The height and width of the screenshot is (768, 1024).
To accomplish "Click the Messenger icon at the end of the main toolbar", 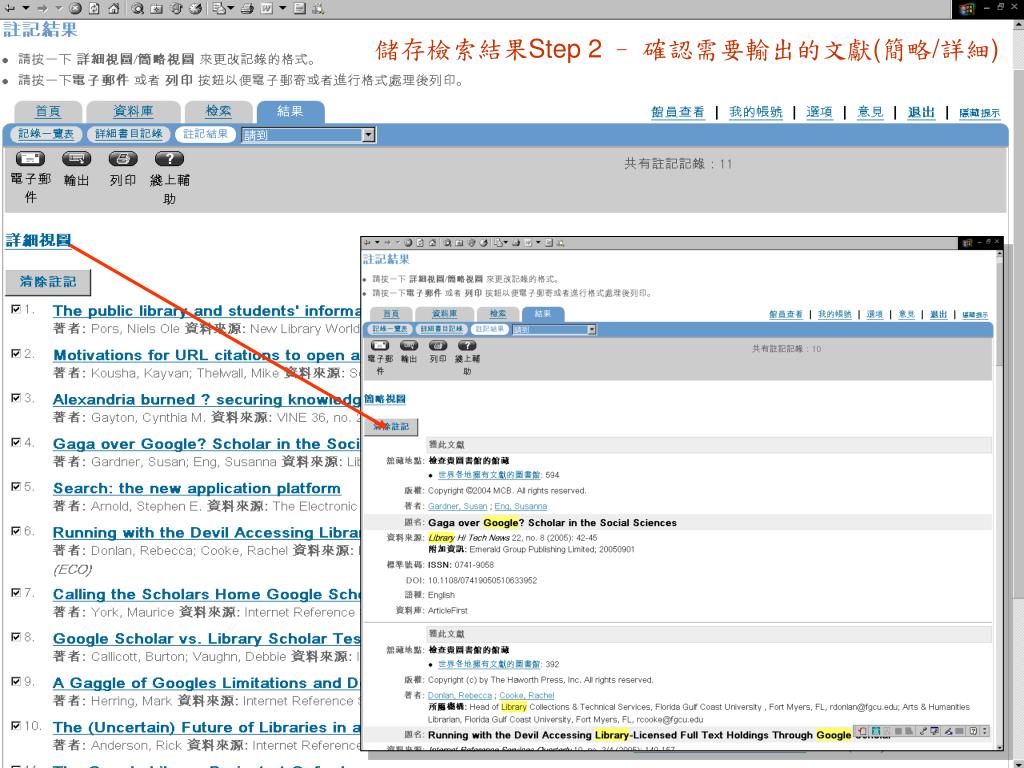I will click(318, 8).
